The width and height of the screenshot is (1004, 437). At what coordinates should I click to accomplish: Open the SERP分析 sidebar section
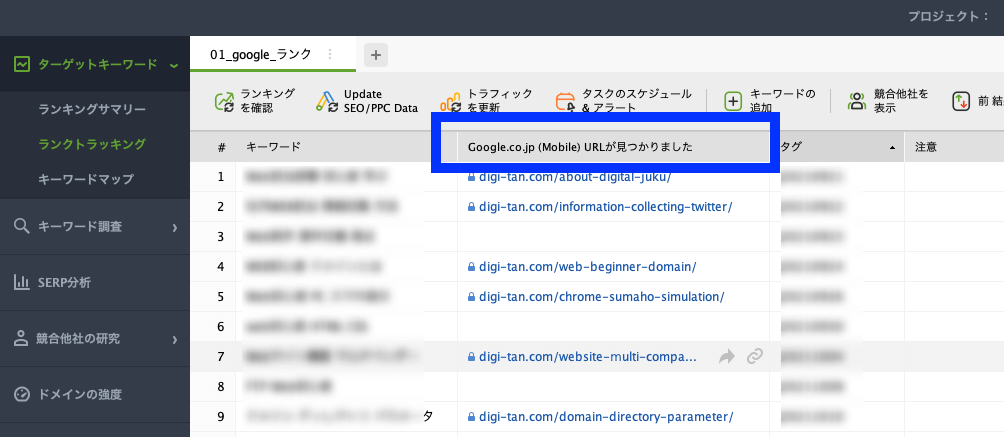(95, 283)
